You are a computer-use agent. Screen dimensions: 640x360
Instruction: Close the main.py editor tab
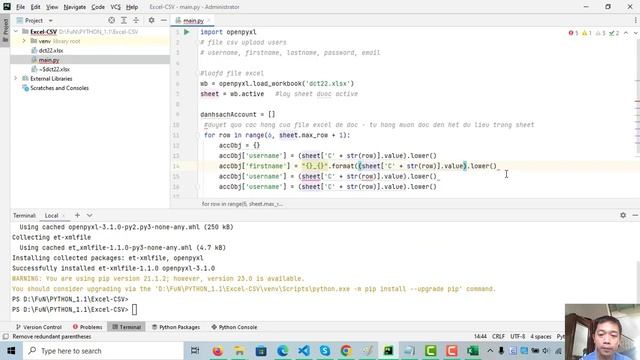209,20
